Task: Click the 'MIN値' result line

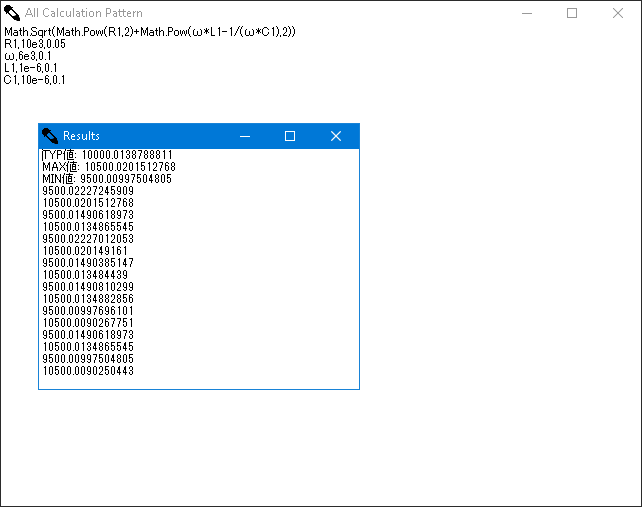Action: (x=107, y=179)
